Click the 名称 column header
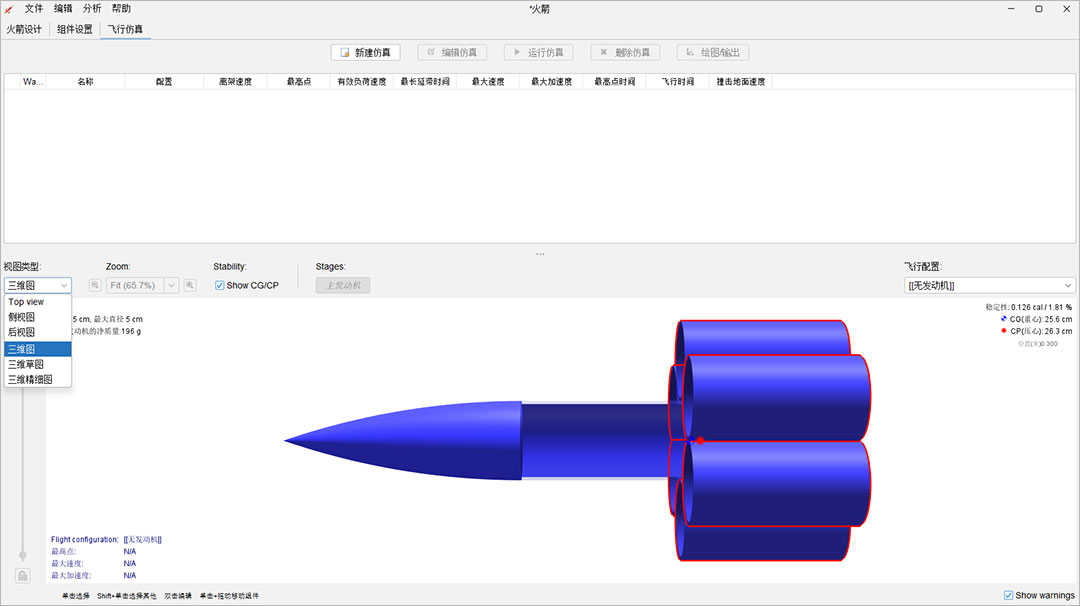The width and height of the screenshot is (1080, 606). point(86,82)
